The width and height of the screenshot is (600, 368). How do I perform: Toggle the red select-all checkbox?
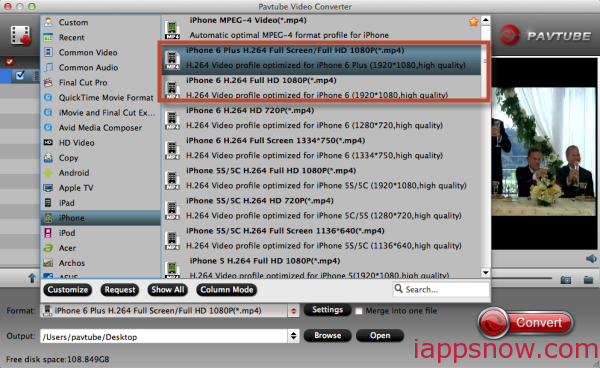pyautogui.click(x=10, y=62)
